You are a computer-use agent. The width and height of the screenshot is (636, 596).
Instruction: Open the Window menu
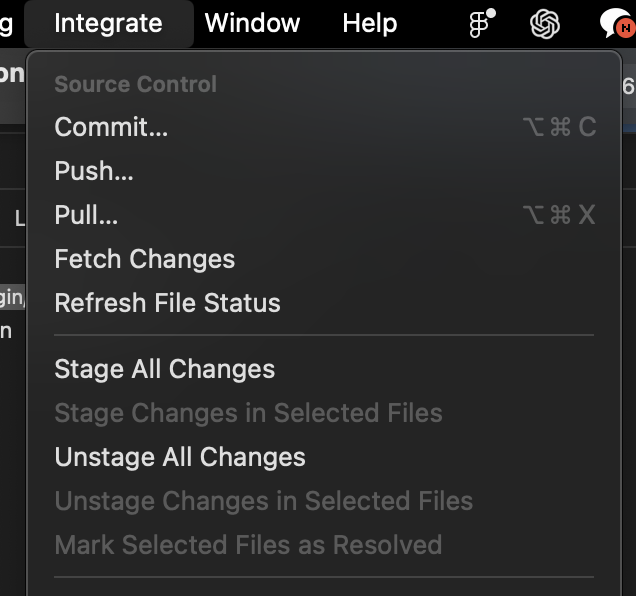click(x=252, y=23)
